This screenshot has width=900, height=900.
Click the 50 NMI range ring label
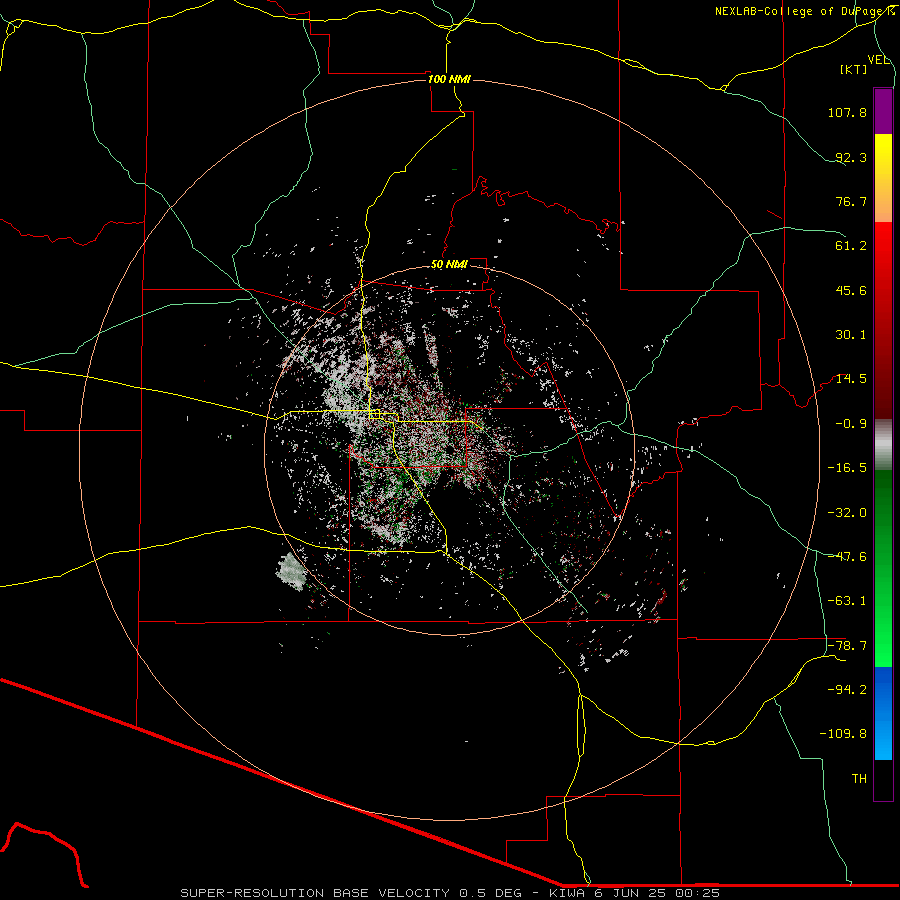[449, 265]
